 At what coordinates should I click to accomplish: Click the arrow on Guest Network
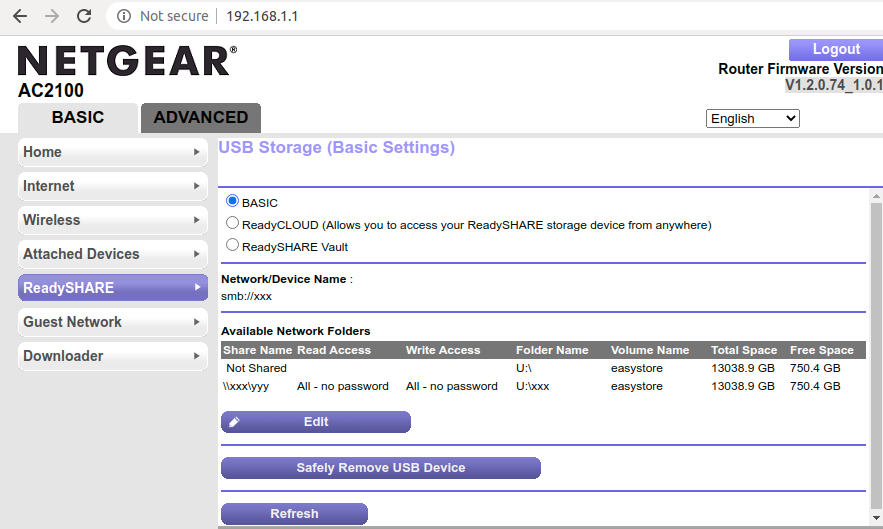tap(197, 322)
